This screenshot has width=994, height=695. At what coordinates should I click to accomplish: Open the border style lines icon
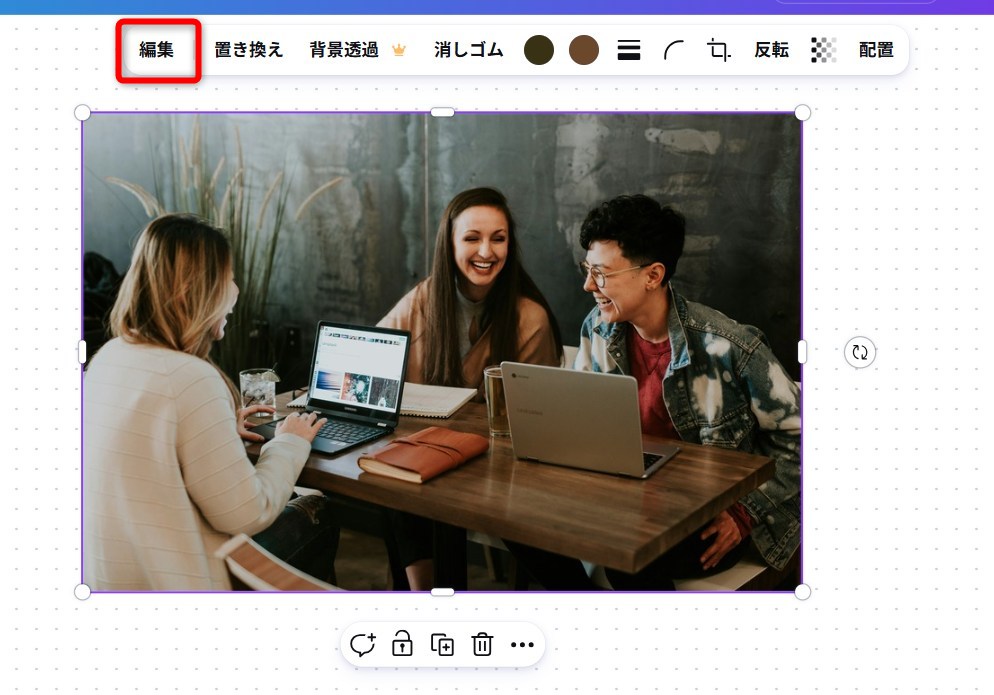(629, 49)
